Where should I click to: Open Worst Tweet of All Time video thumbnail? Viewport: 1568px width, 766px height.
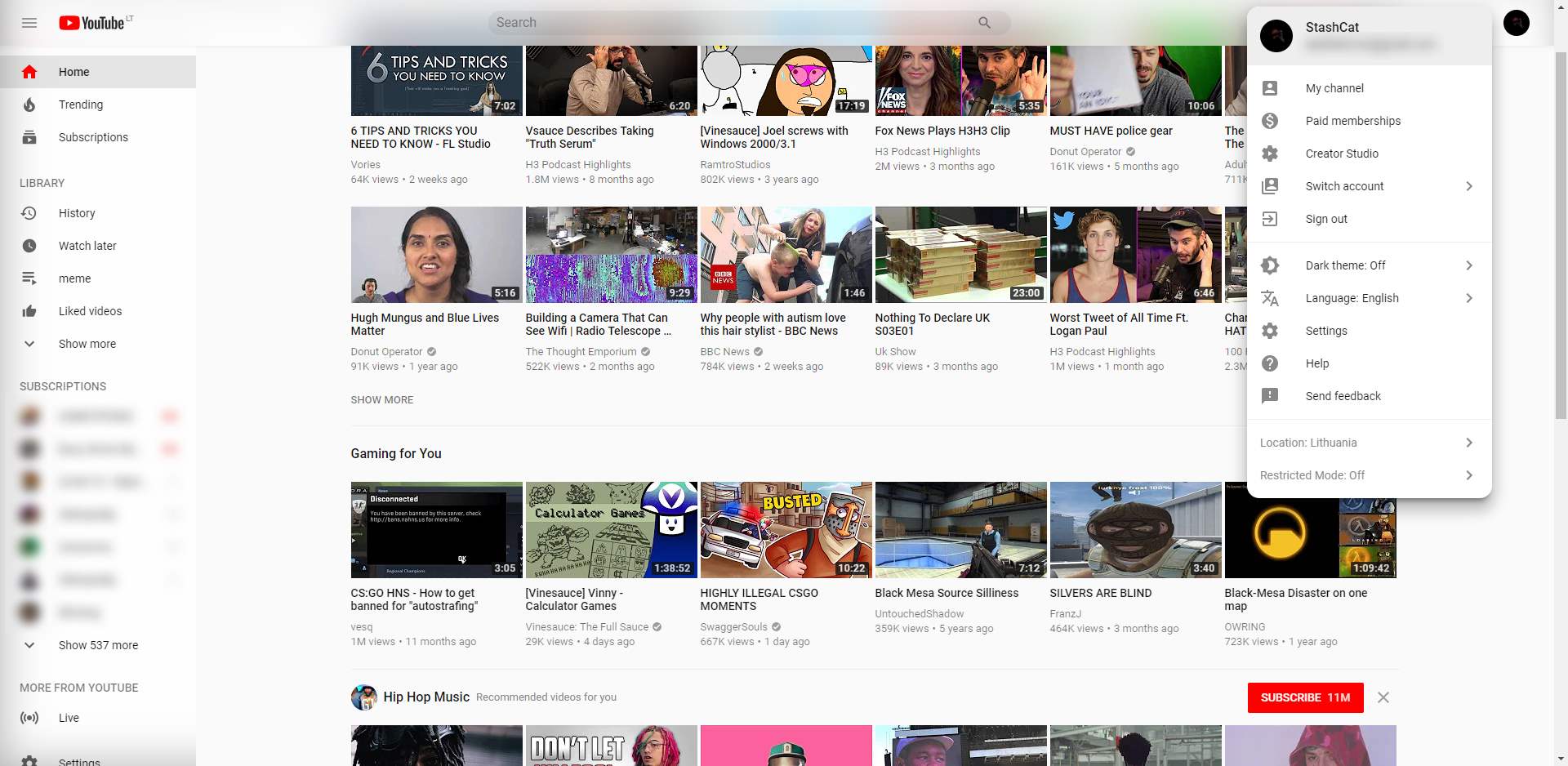coord(1135,255)
